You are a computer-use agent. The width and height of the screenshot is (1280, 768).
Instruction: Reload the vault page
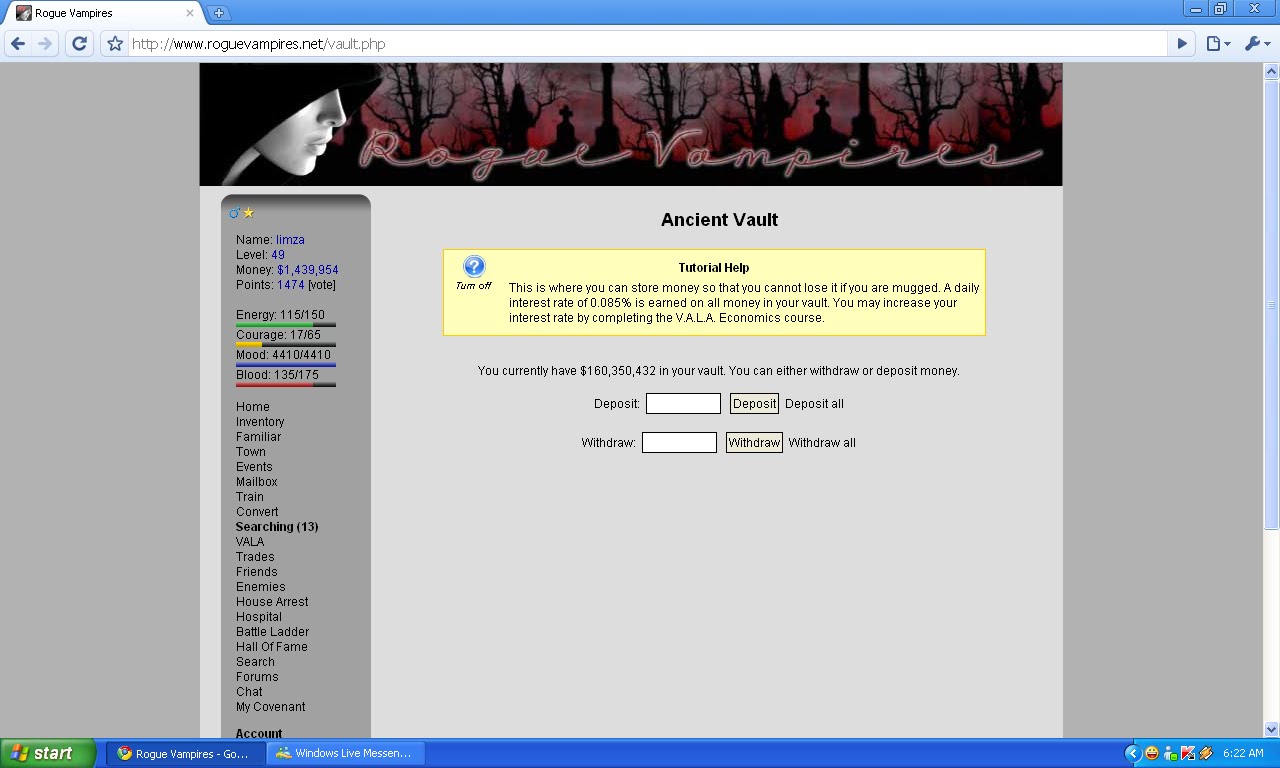pos(80,44)
